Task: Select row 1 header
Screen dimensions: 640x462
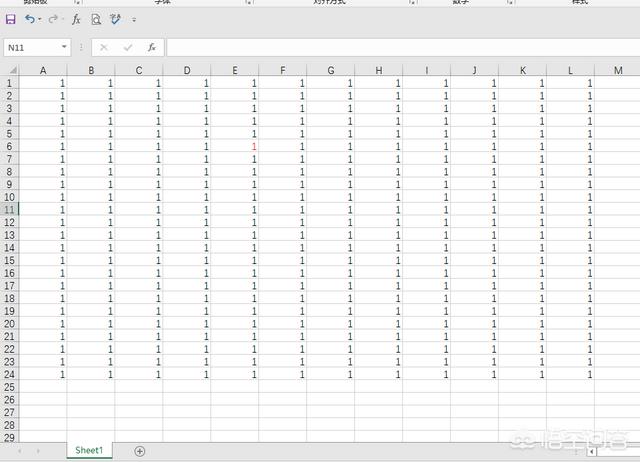Action: (9, 83)
